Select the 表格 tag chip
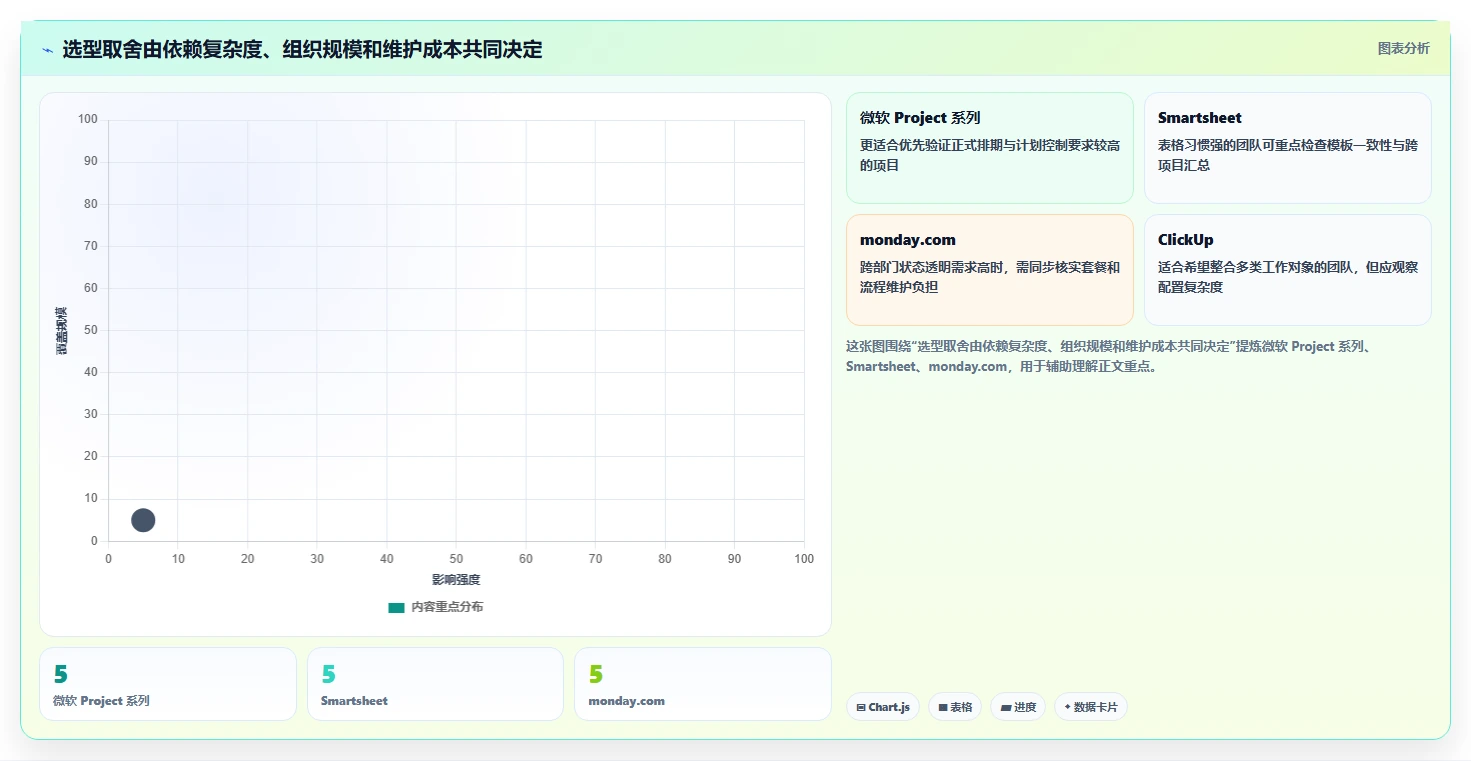The height and width of the screenshot is (761, 1471). [x=955, y=707]
